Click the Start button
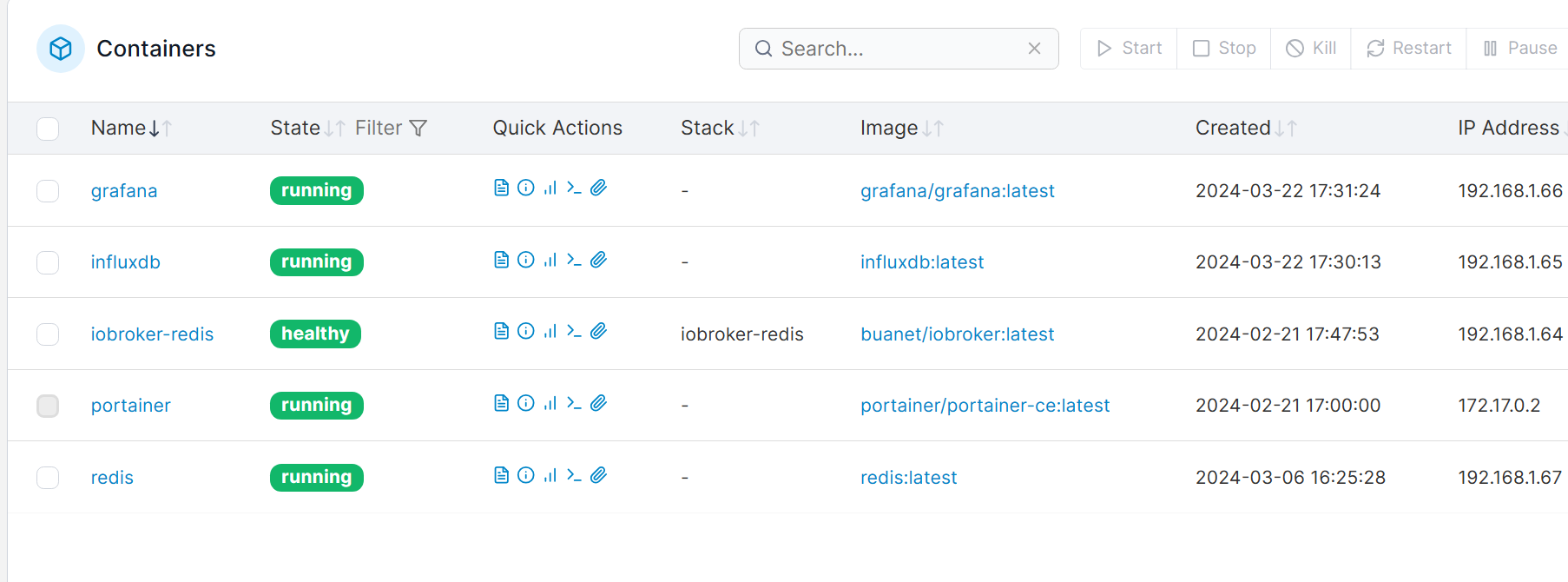Screen dimensions: 1568x582 pos(1129,49)
